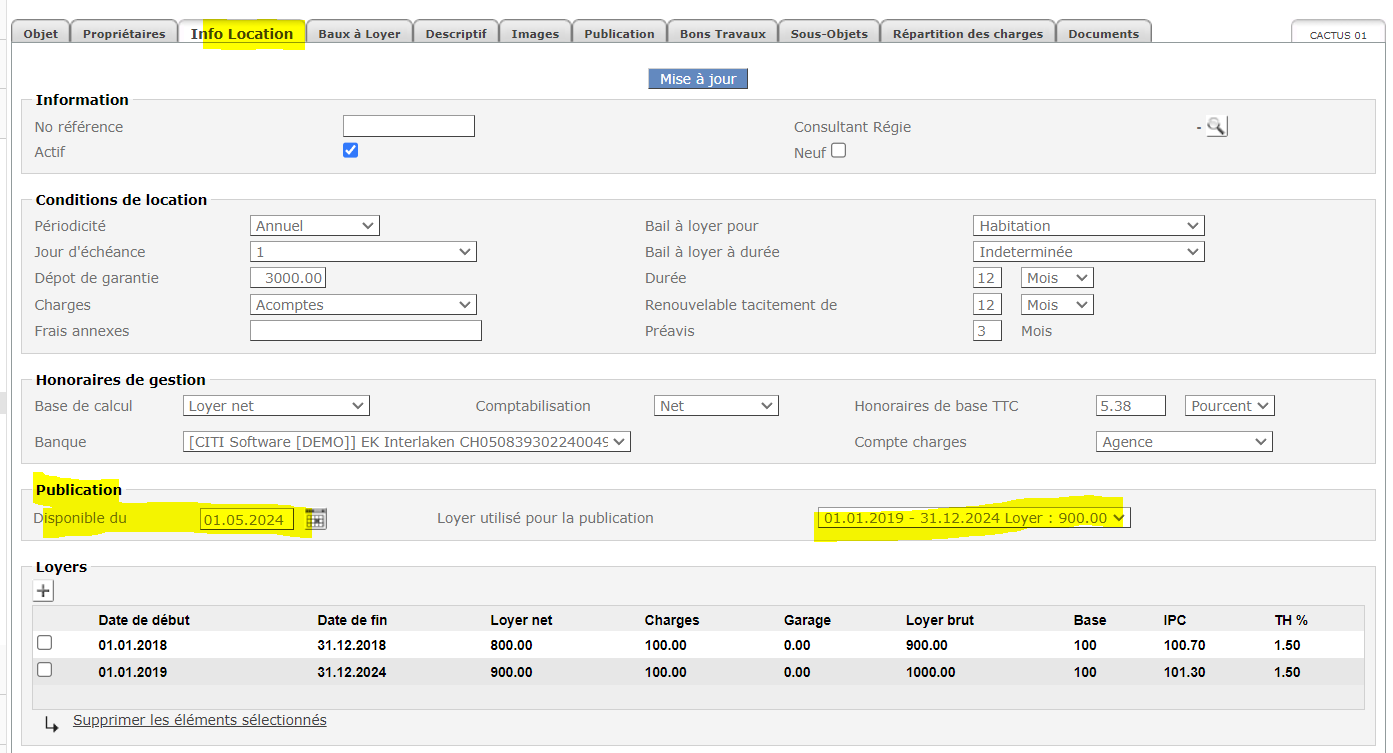Open the Consultant Régie search magnifier

pos(1216,127)
